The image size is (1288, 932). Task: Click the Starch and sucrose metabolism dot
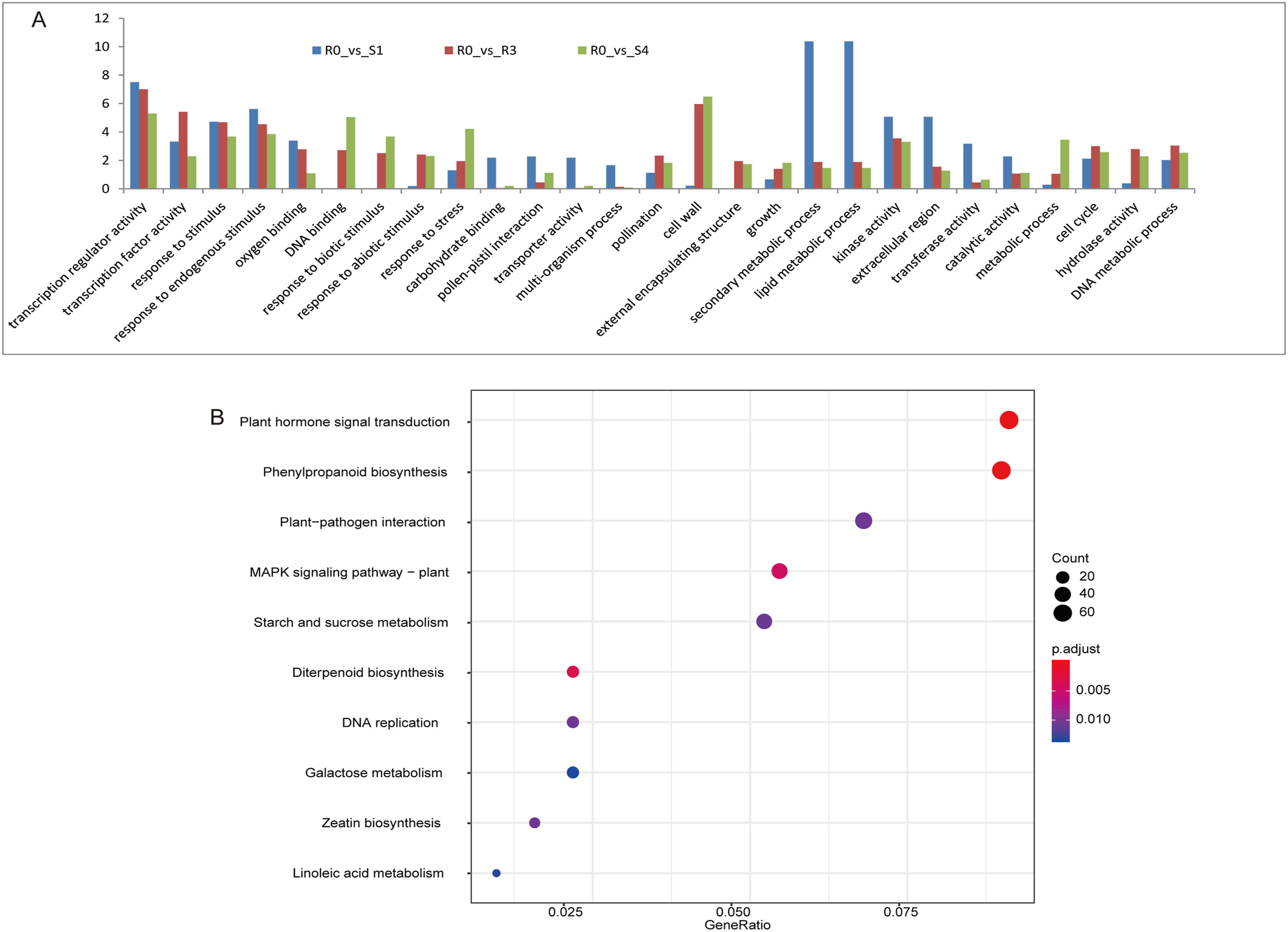pos(764,622)
